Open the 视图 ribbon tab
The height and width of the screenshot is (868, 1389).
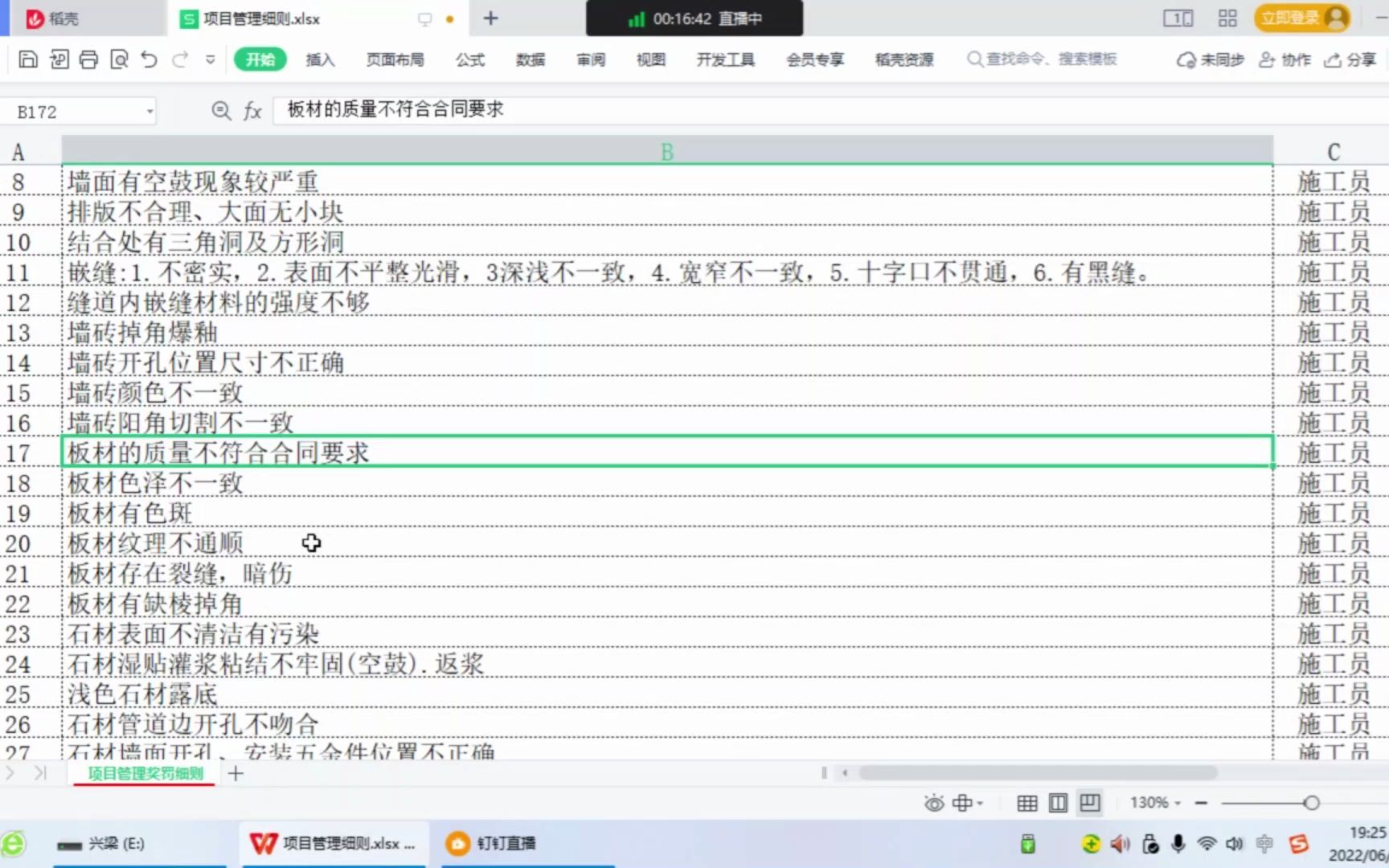click(x=651, y=59)
